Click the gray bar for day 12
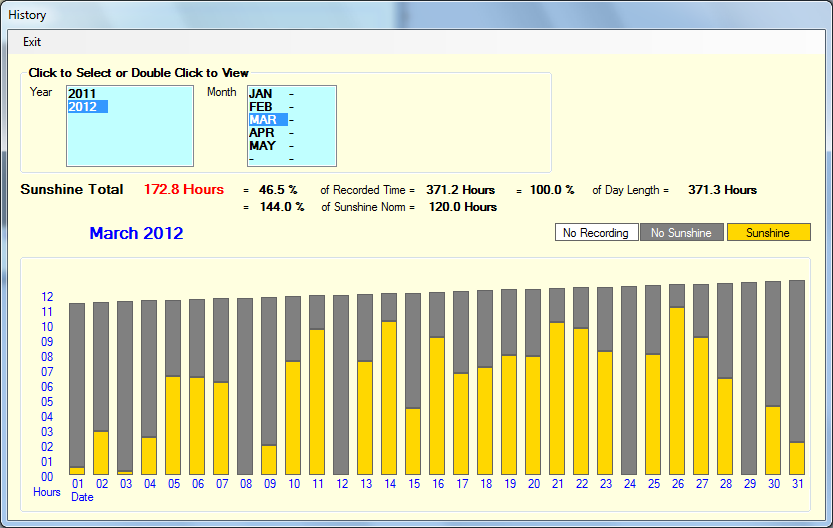This screenshot has height=528, width=833. [341, 385]
